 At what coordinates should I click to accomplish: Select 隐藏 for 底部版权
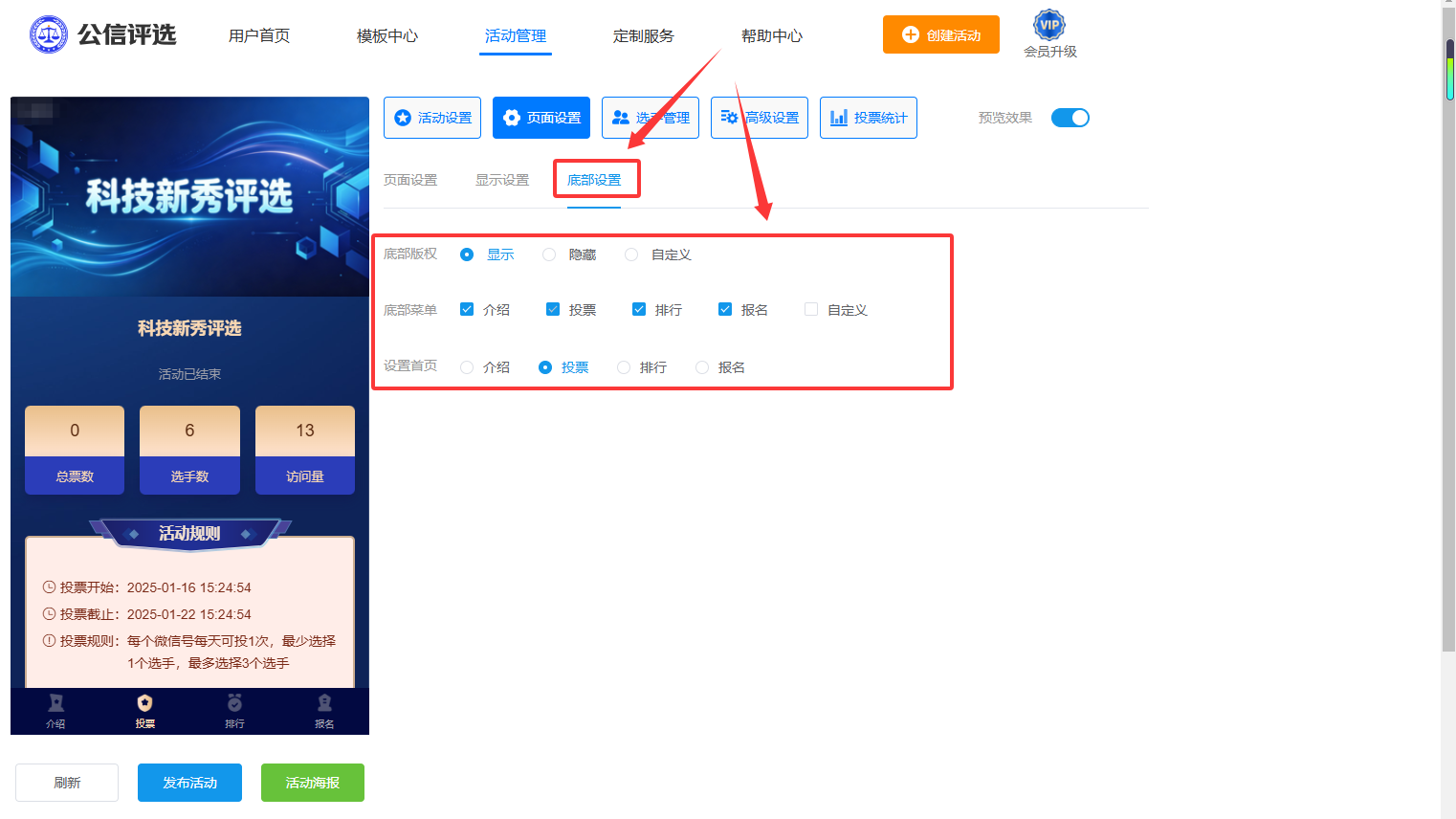pyautogui.click(x=549, y=255)
